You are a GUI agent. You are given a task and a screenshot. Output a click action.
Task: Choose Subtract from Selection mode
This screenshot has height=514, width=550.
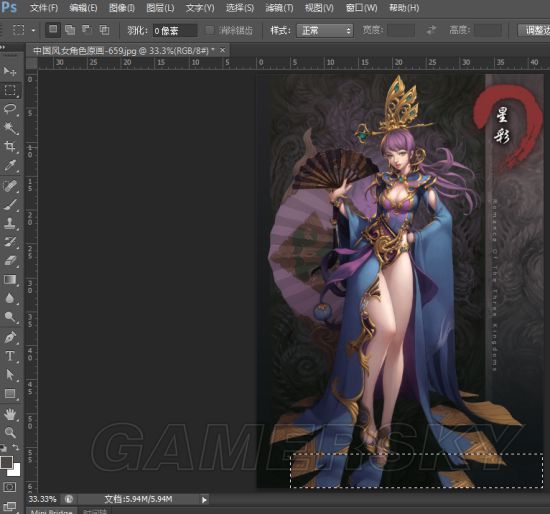[87, 30]
